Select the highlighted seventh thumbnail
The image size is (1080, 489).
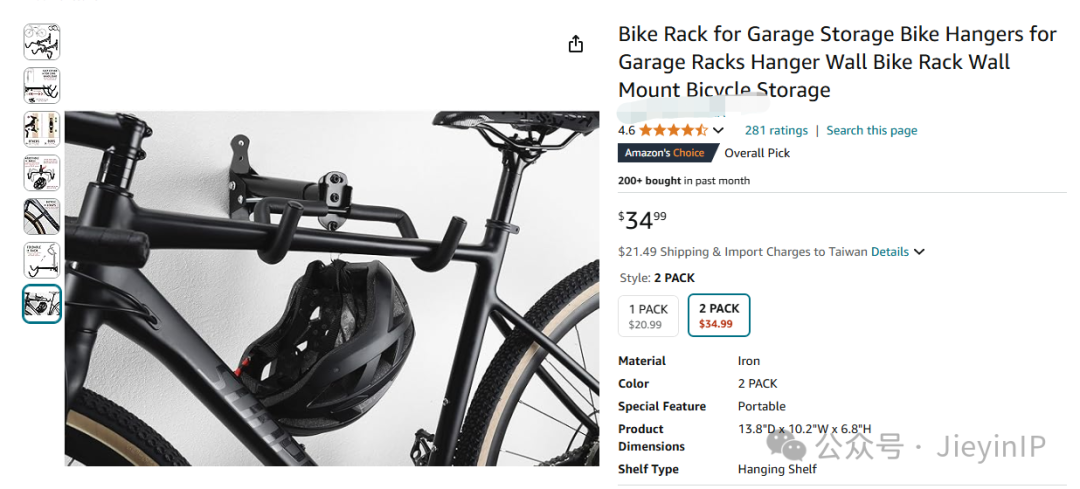tap(42, 304)
